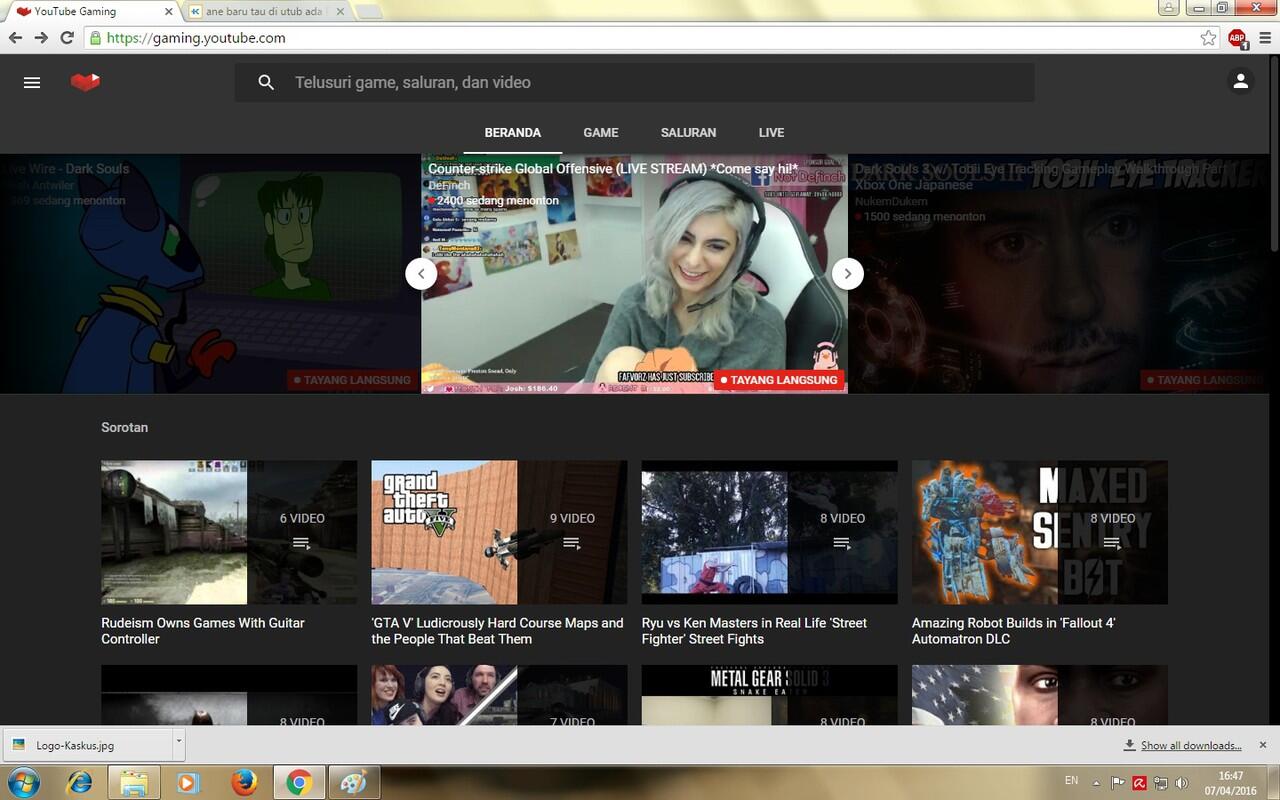Image resolution: width=1280 pixels, height=800 pixels.
Task: Open the Maxed Sentry Bot thumbnail
Action: tap(1040, 532)
